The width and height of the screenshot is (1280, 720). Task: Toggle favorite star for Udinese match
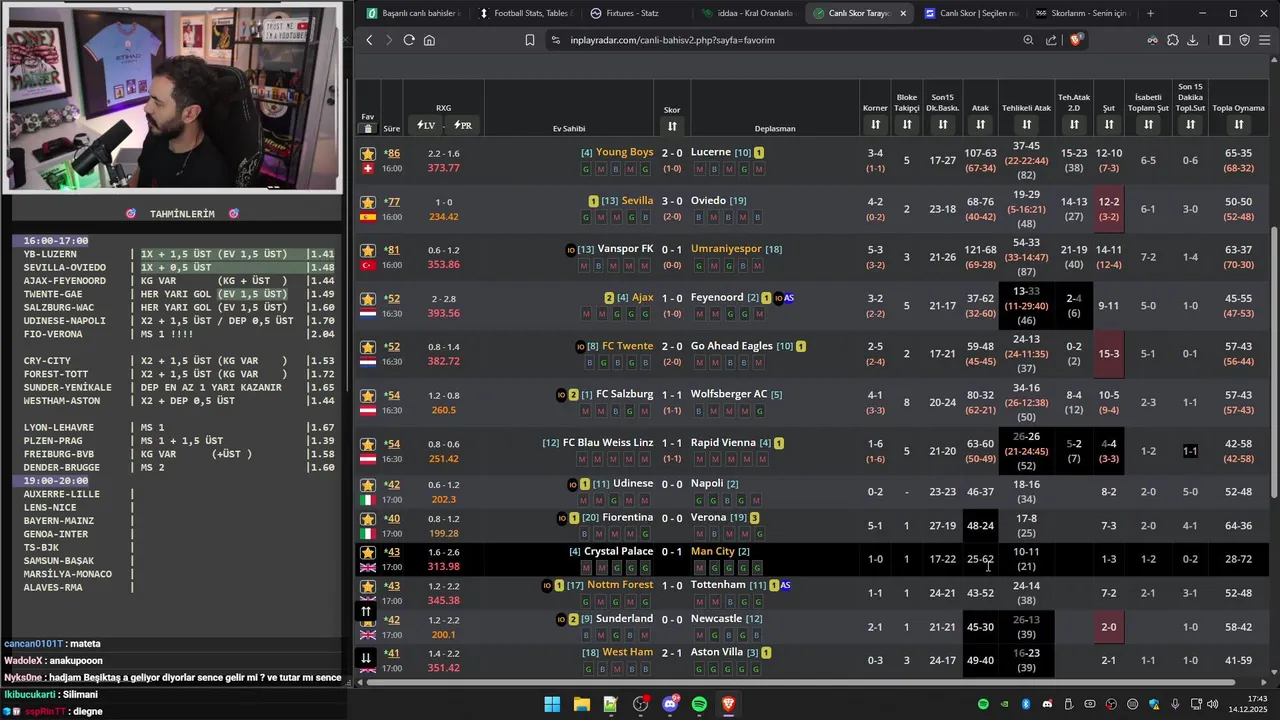tap(368, 485)
